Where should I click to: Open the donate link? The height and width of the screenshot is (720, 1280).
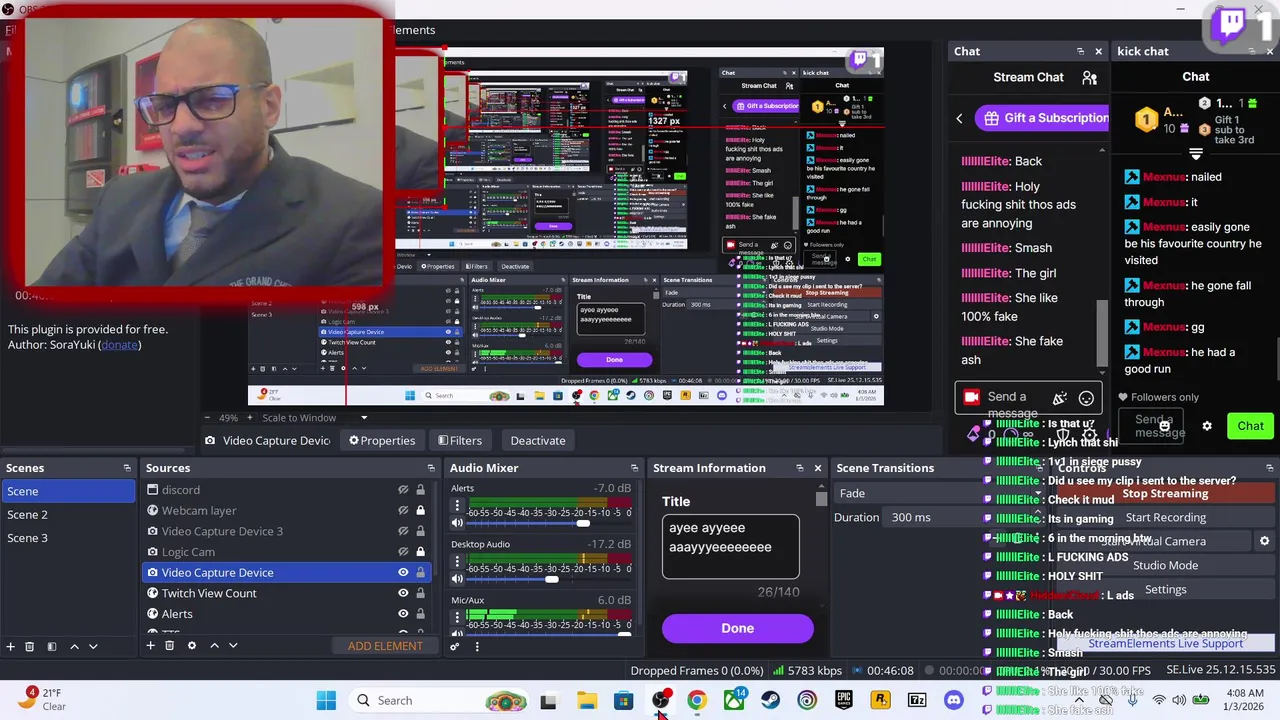119,345
